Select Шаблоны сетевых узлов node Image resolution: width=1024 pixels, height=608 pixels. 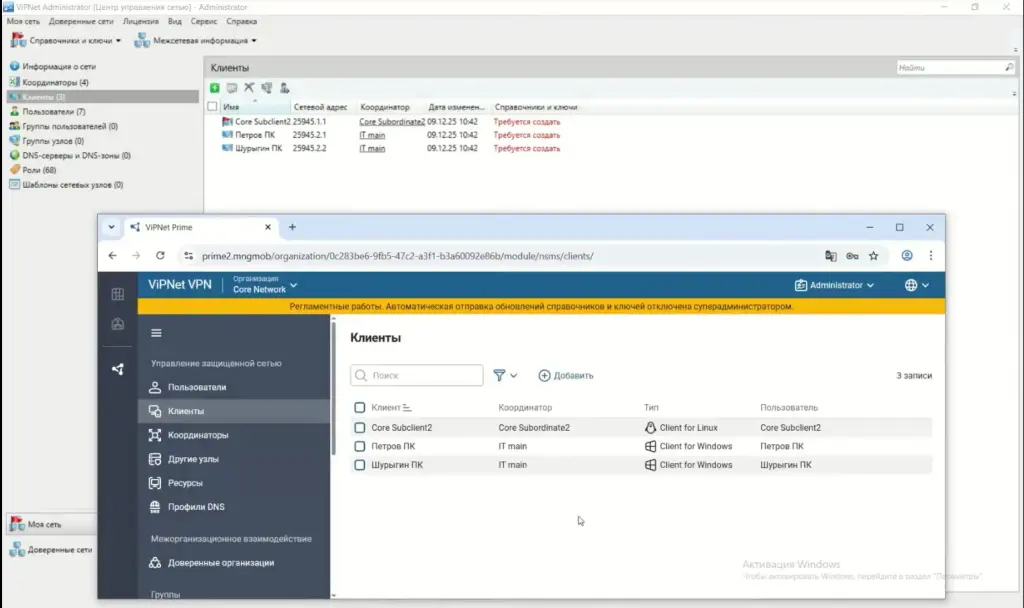tap(72, 185)
